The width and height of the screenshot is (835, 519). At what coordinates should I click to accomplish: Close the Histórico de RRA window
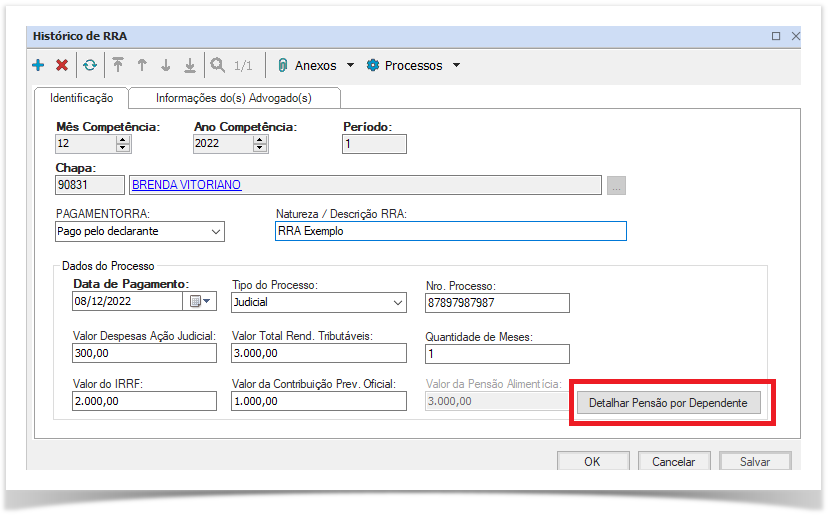(x=796, y=36)
